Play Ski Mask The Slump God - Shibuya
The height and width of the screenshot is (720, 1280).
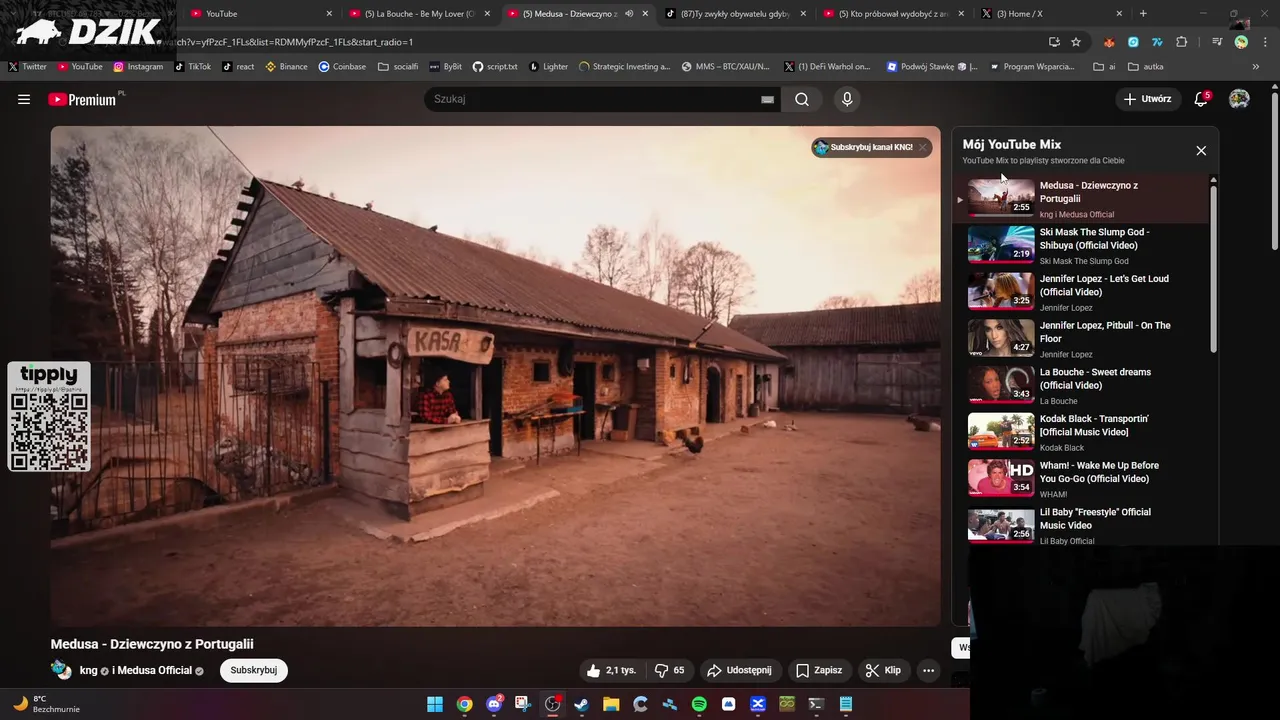(1086, 245)
